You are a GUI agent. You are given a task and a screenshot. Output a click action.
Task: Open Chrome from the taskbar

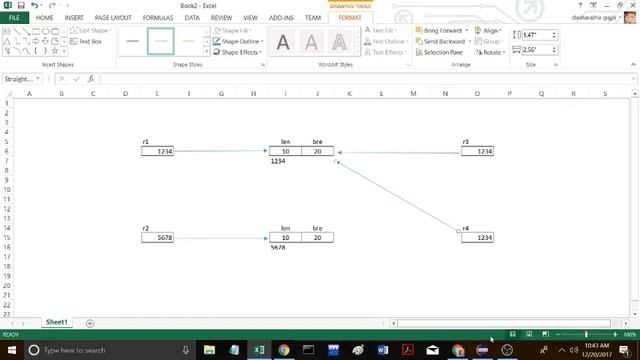pyautogui.click(x=284, y=350)
